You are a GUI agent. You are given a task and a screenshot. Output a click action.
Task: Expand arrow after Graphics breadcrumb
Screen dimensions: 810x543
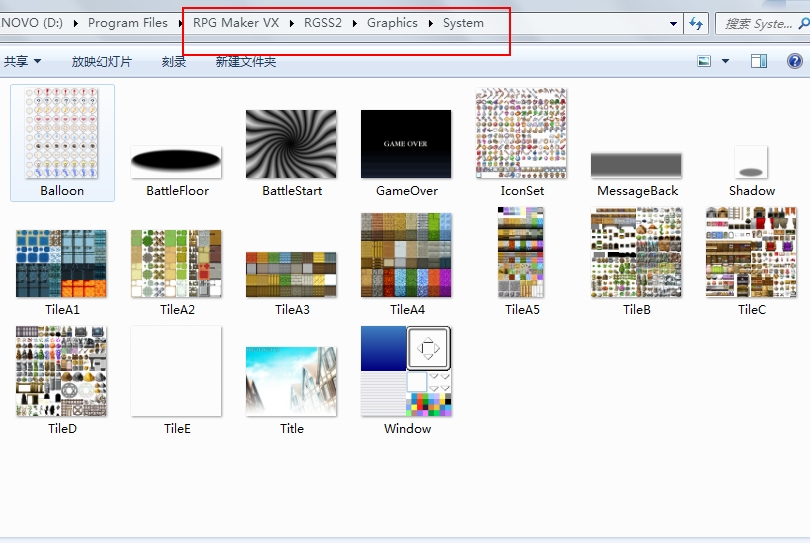coord(431,23)
